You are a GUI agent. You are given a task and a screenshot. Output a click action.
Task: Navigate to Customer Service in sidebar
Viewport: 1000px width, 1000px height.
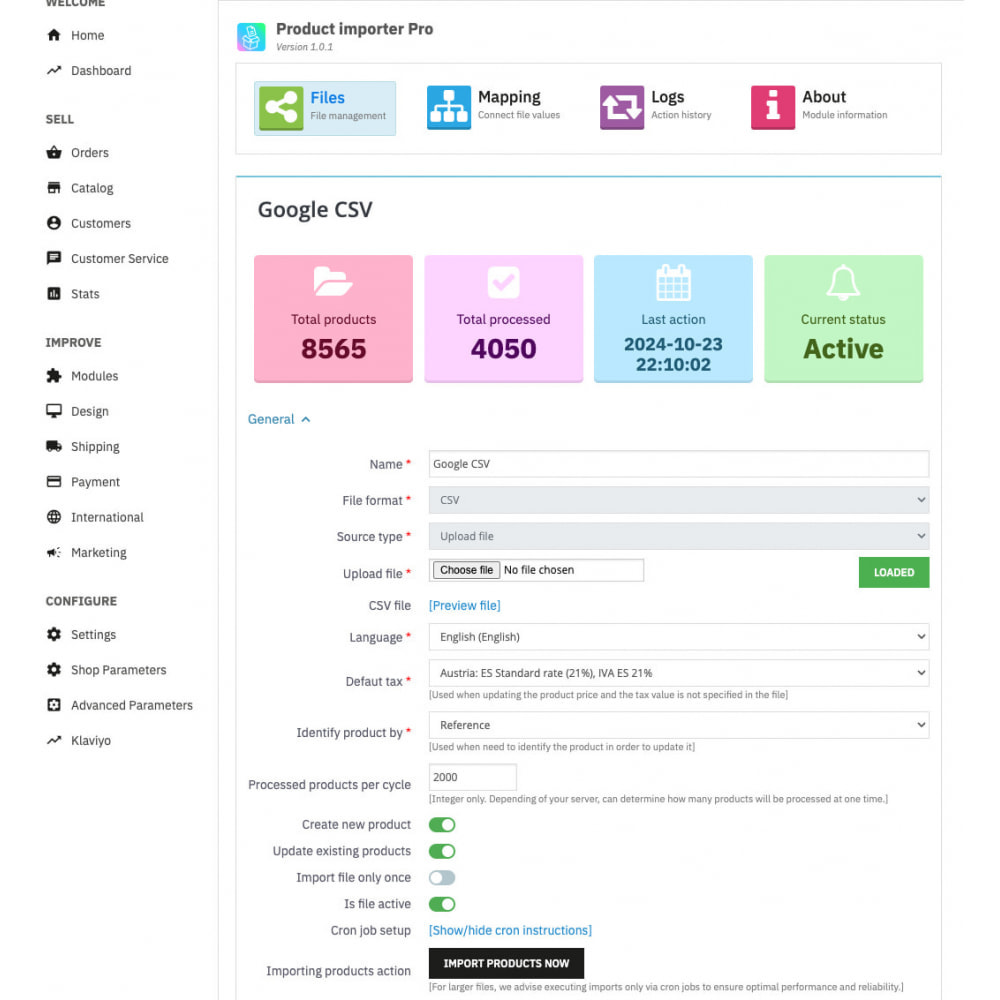tap(120, 258)
